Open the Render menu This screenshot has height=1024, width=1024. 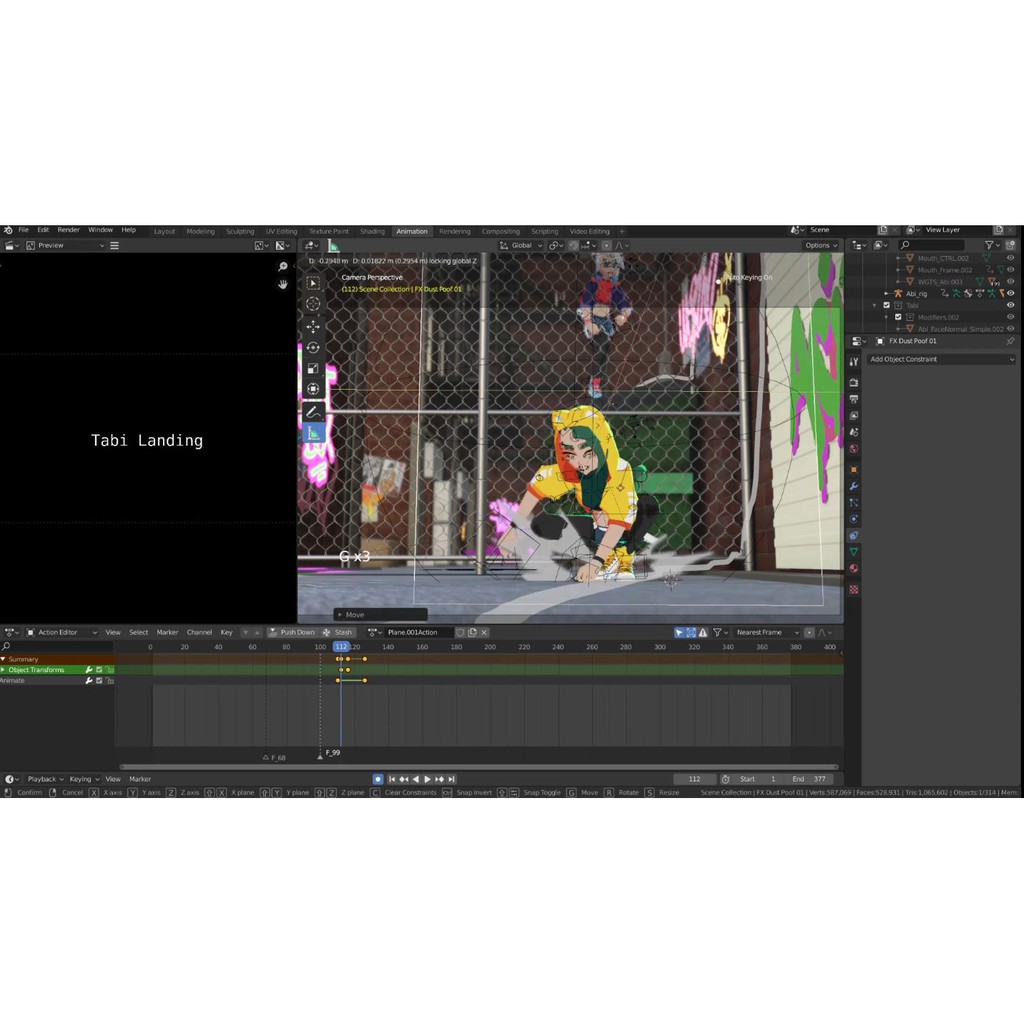click(68, 230)
